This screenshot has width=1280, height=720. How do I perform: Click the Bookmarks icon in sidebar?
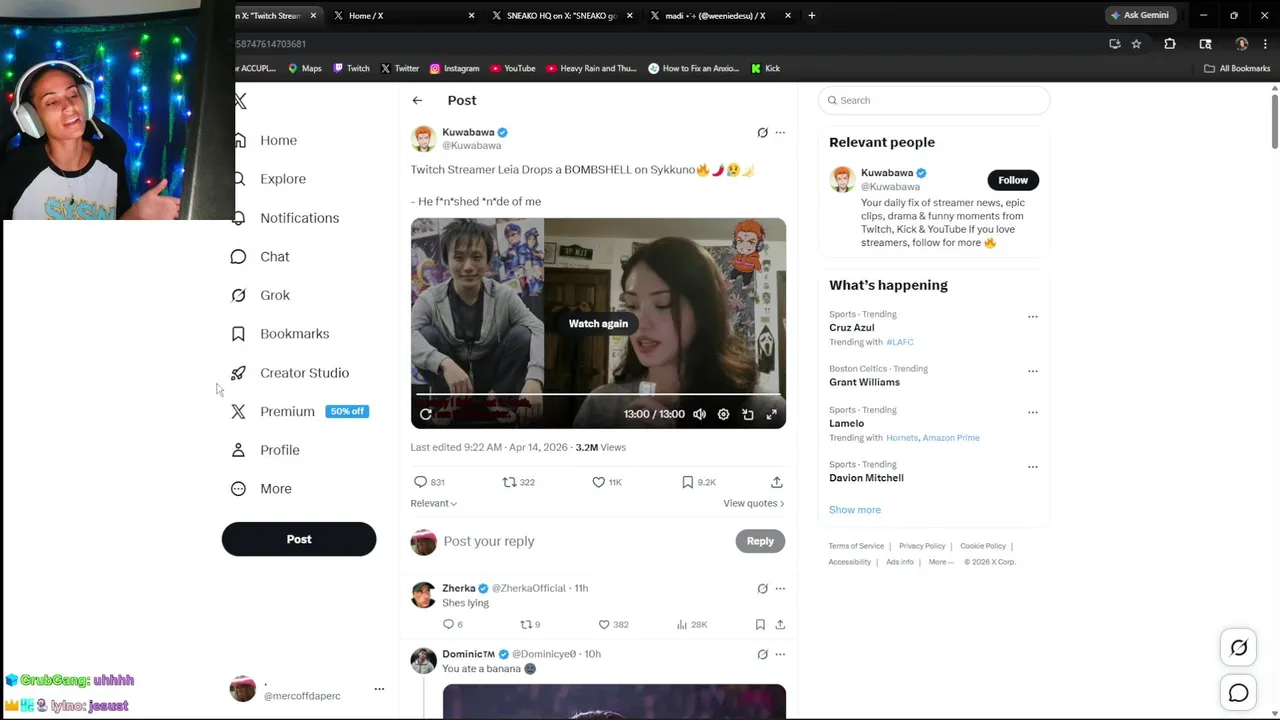tap(238, 334)
